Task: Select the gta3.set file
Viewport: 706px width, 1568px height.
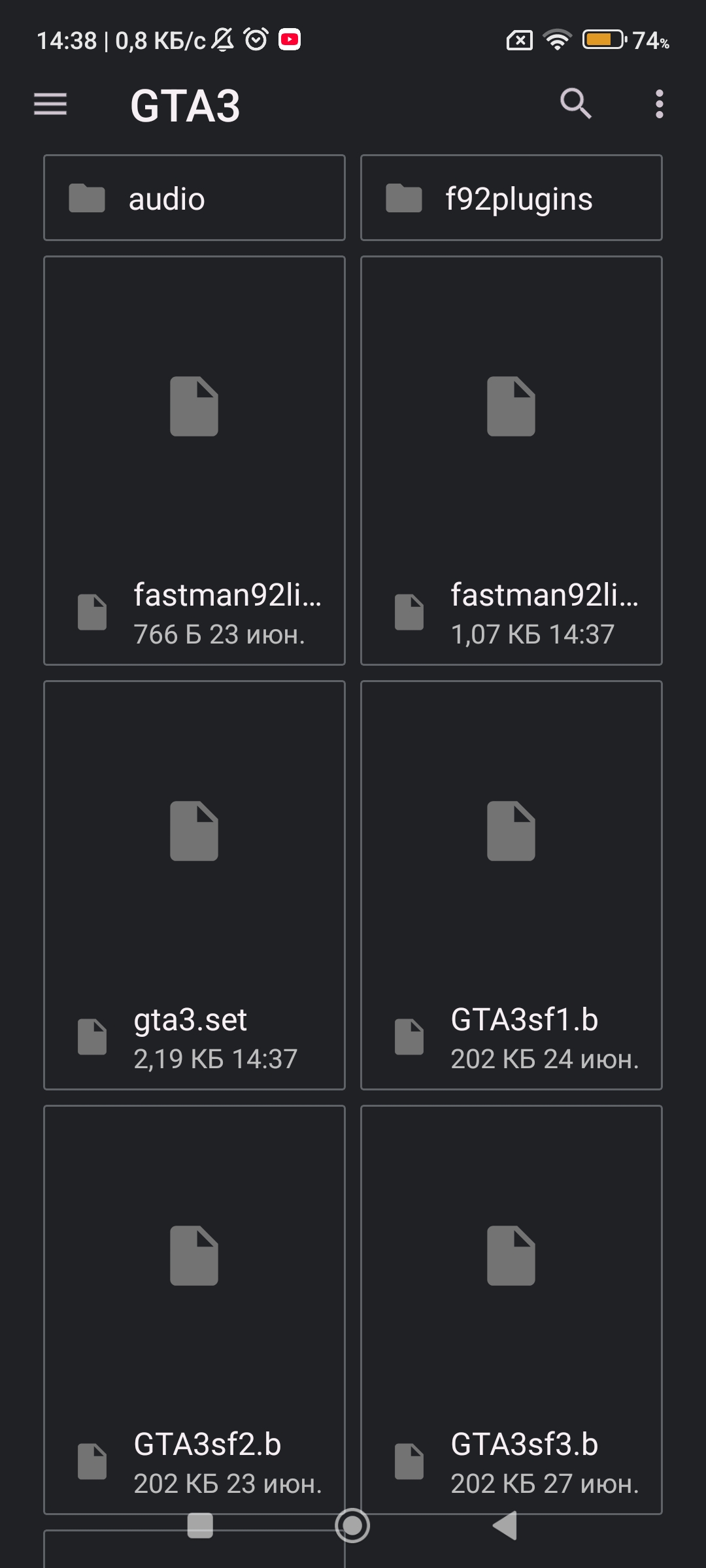Action: pyautogui.click(x=194, y=885)
